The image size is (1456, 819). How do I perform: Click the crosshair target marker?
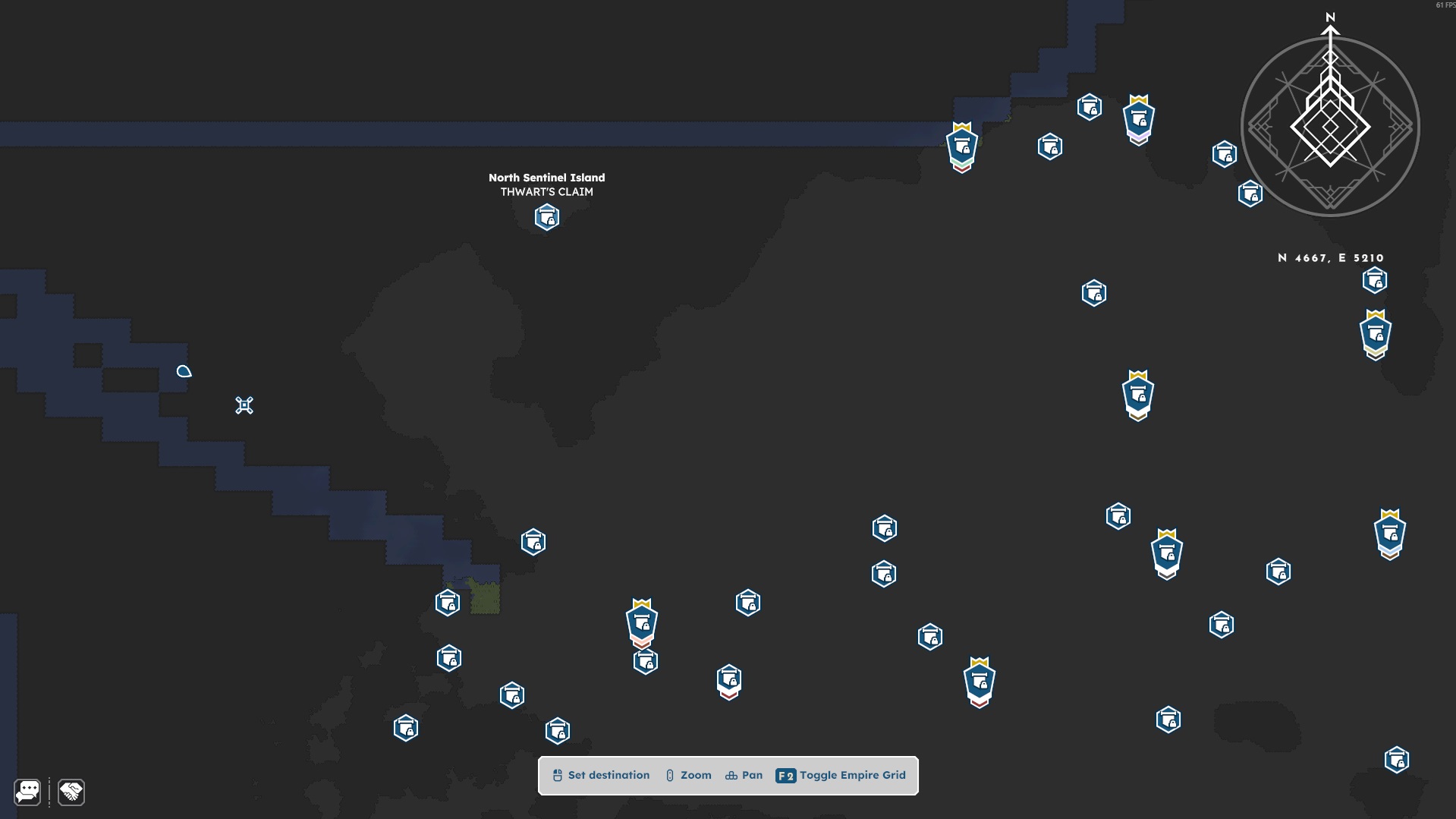[x=244, y=405]
